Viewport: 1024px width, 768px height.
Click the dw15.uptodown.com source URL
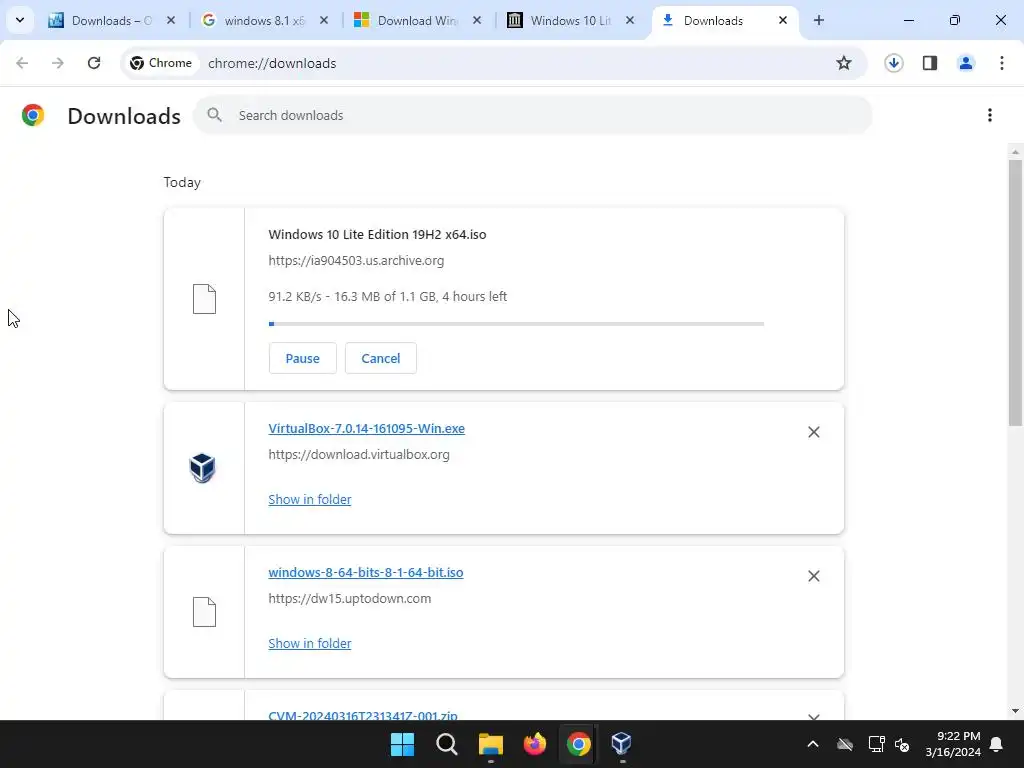point(349,598)
